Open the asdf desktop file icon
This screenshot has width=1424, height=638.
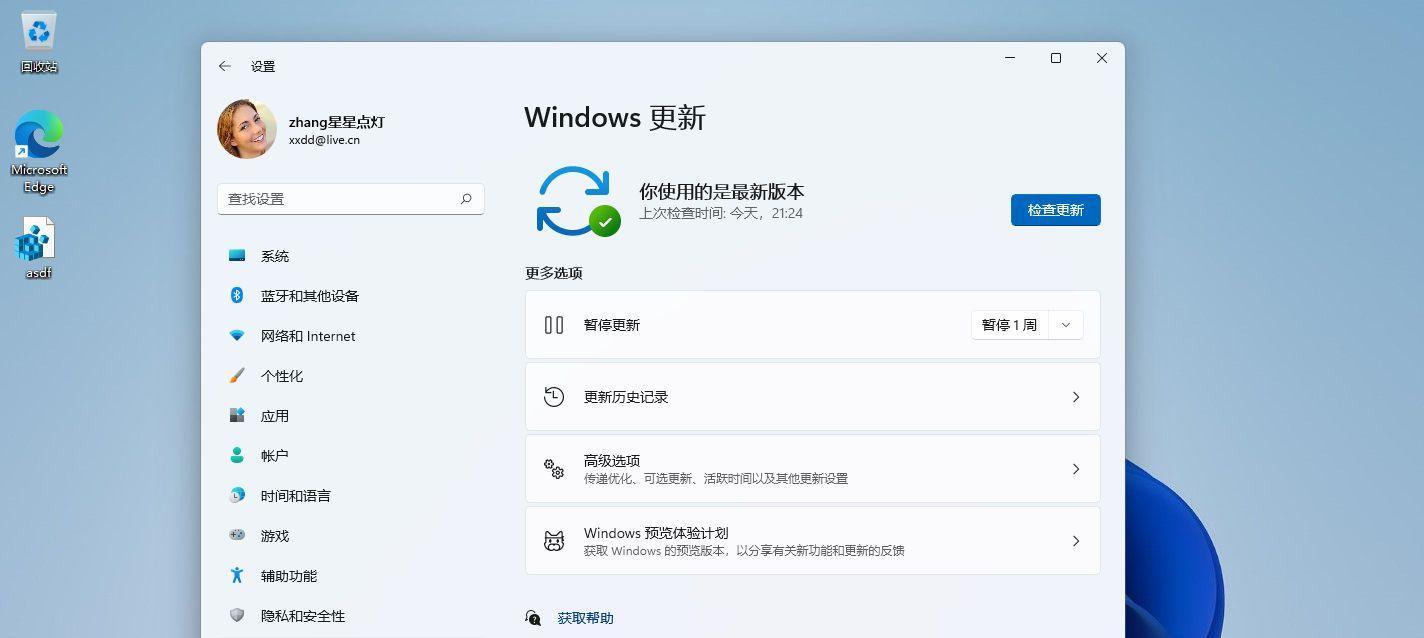(x=38, y=248)
